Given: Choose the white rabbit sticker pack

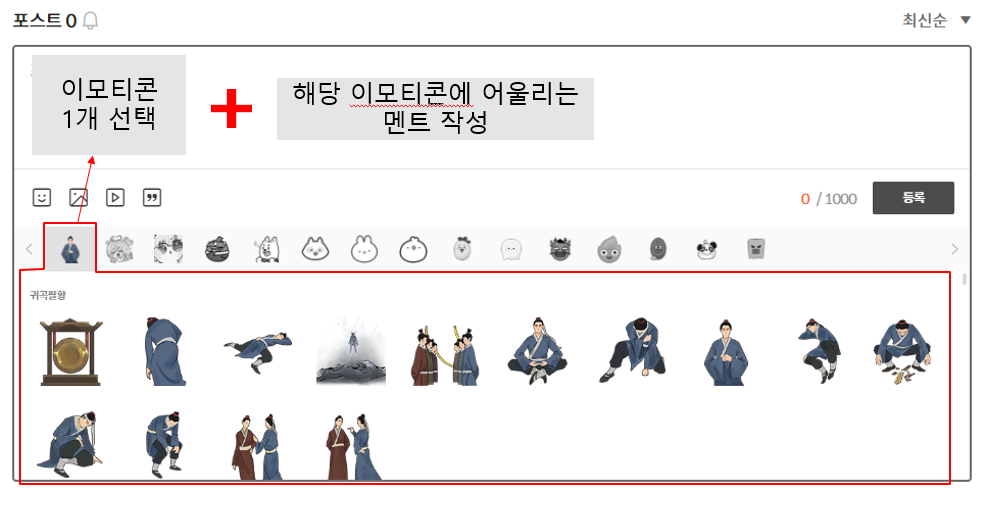Looking at the screenshot, I should point(365,249).
